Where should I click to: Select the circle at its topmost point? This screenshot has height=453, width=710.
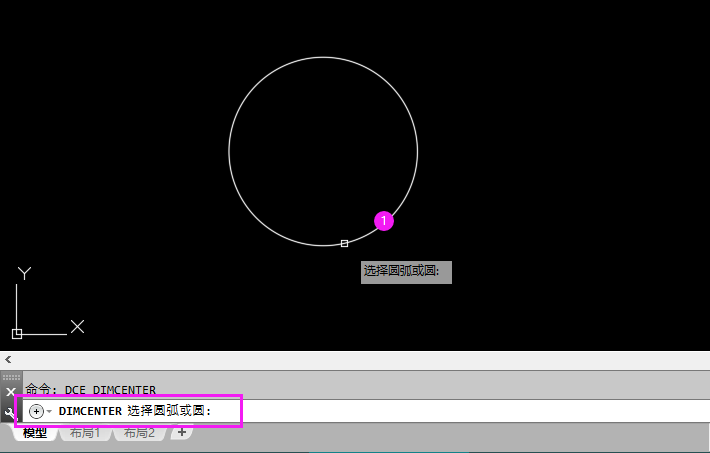[x=323, y=57]
